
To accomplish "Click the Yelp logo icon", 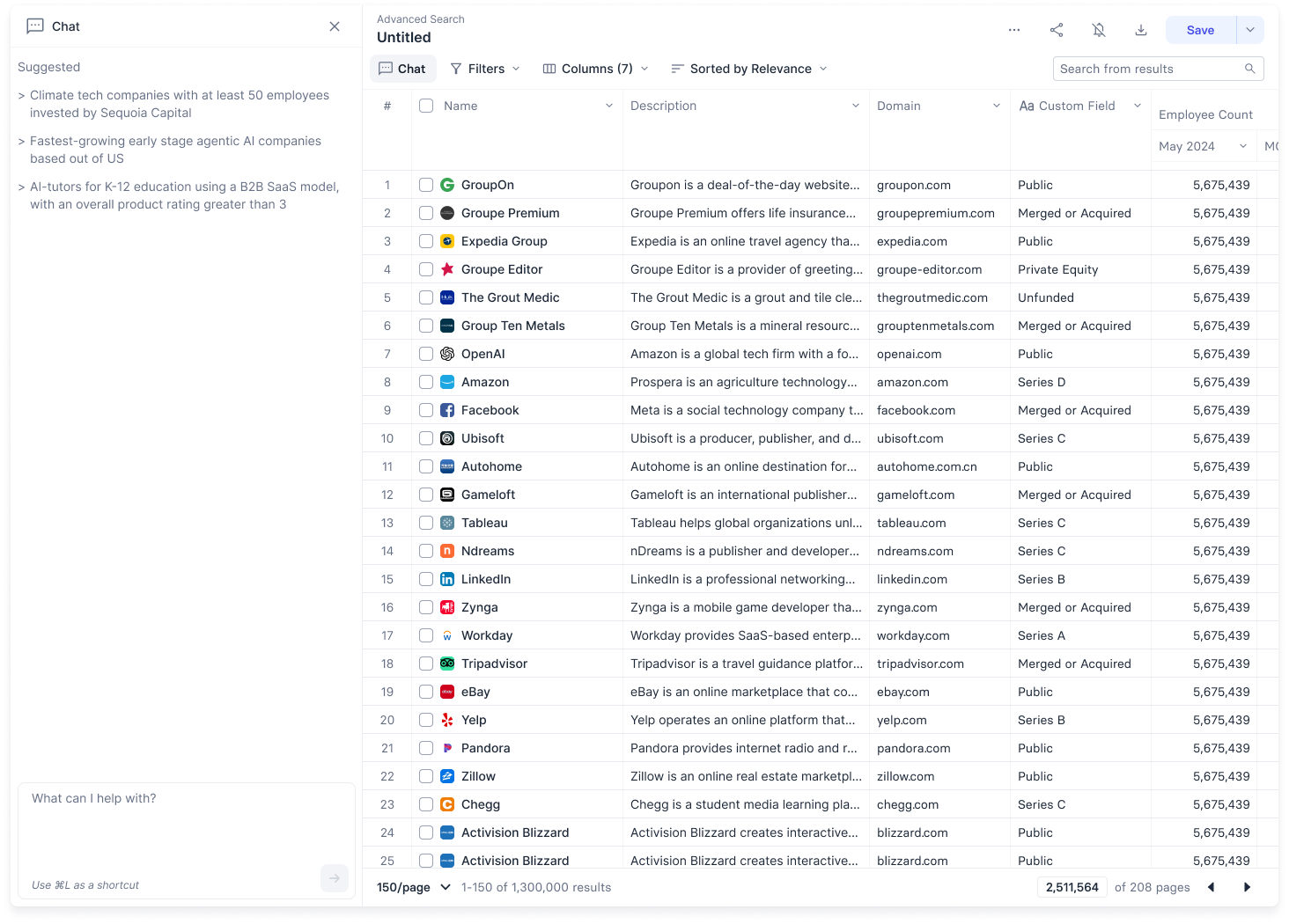I will click(447, 720).
